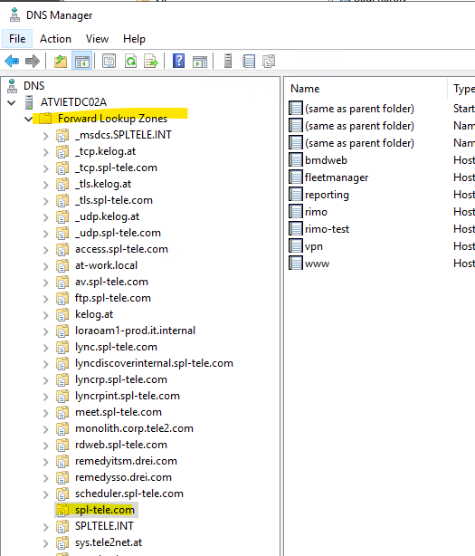Select the lync.spl-tele.com zone
Viewport: 475px width, 556px height.
pyautogui.click(x=116, y=347)
